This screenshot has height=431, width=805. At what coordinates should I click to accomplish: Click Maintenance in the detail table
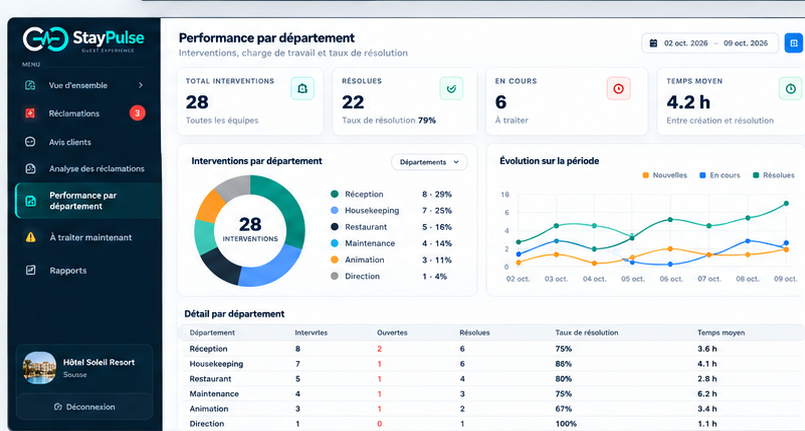214,394
